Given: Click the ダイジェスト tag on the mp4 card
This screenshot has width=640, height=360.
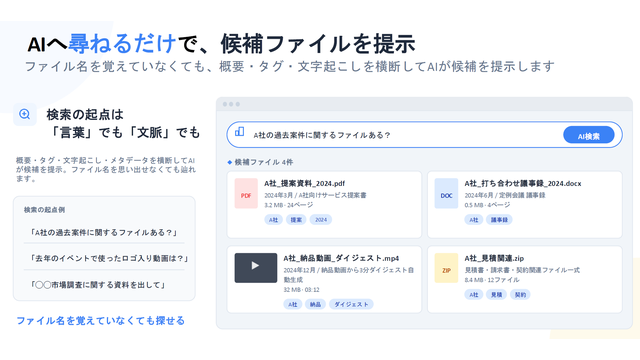Looking at the screenshot, I should click(351, 304).
